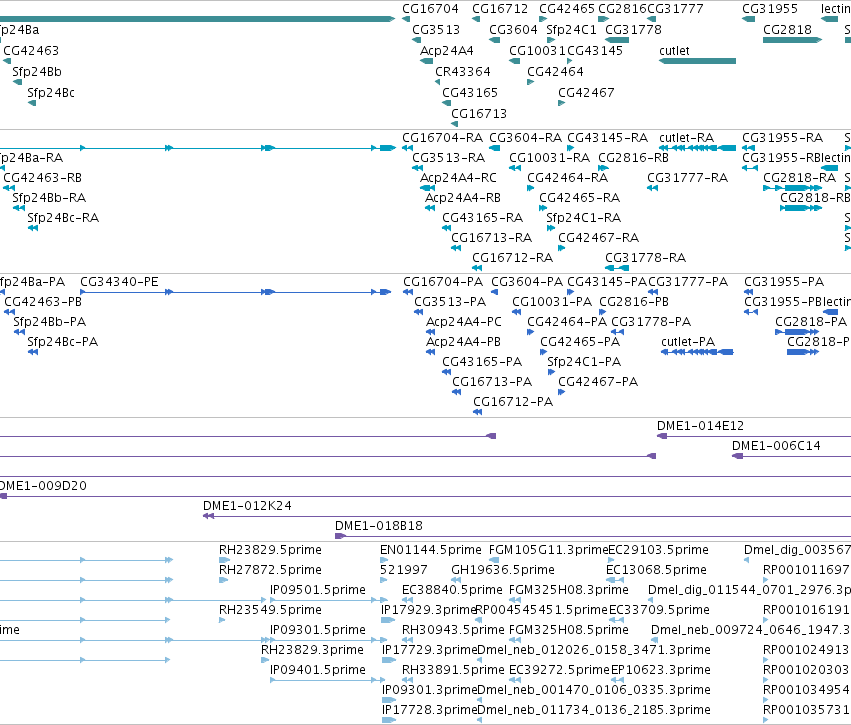Select the CG16712-RA transcript label

tap(512, 258)
